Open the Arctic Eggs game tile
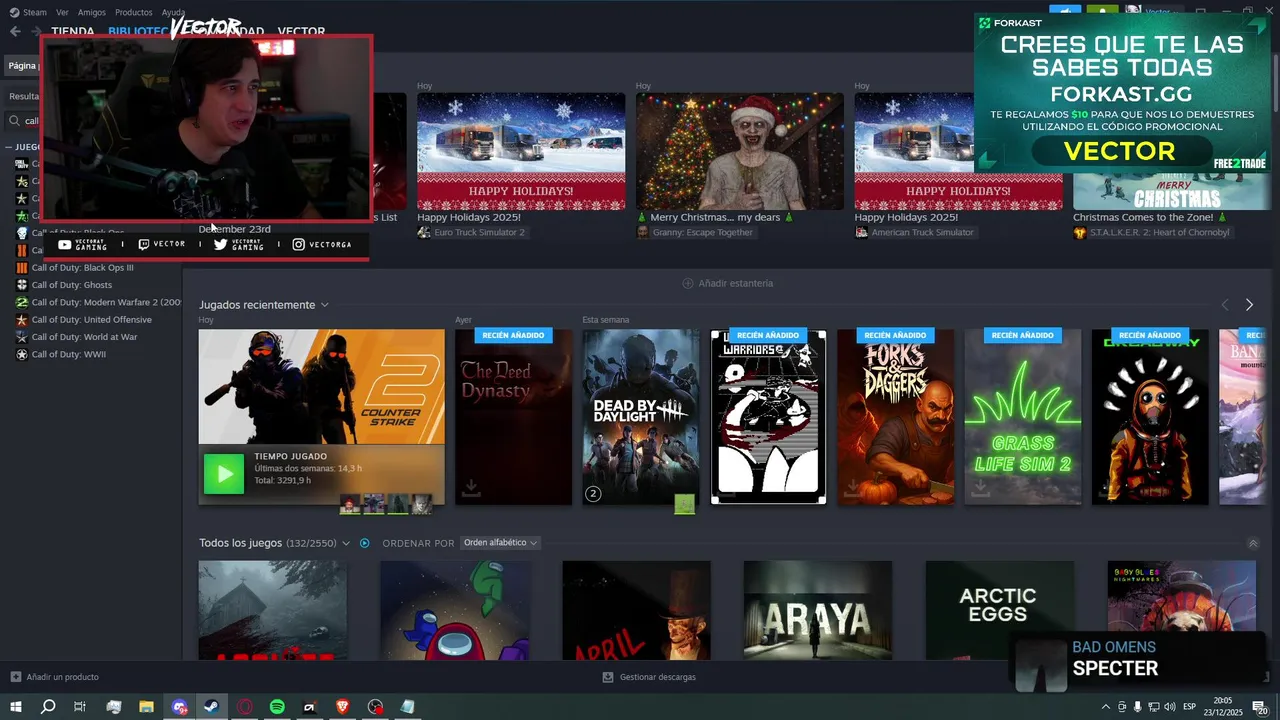This screenshot has width=1280, height=720. 999,609
